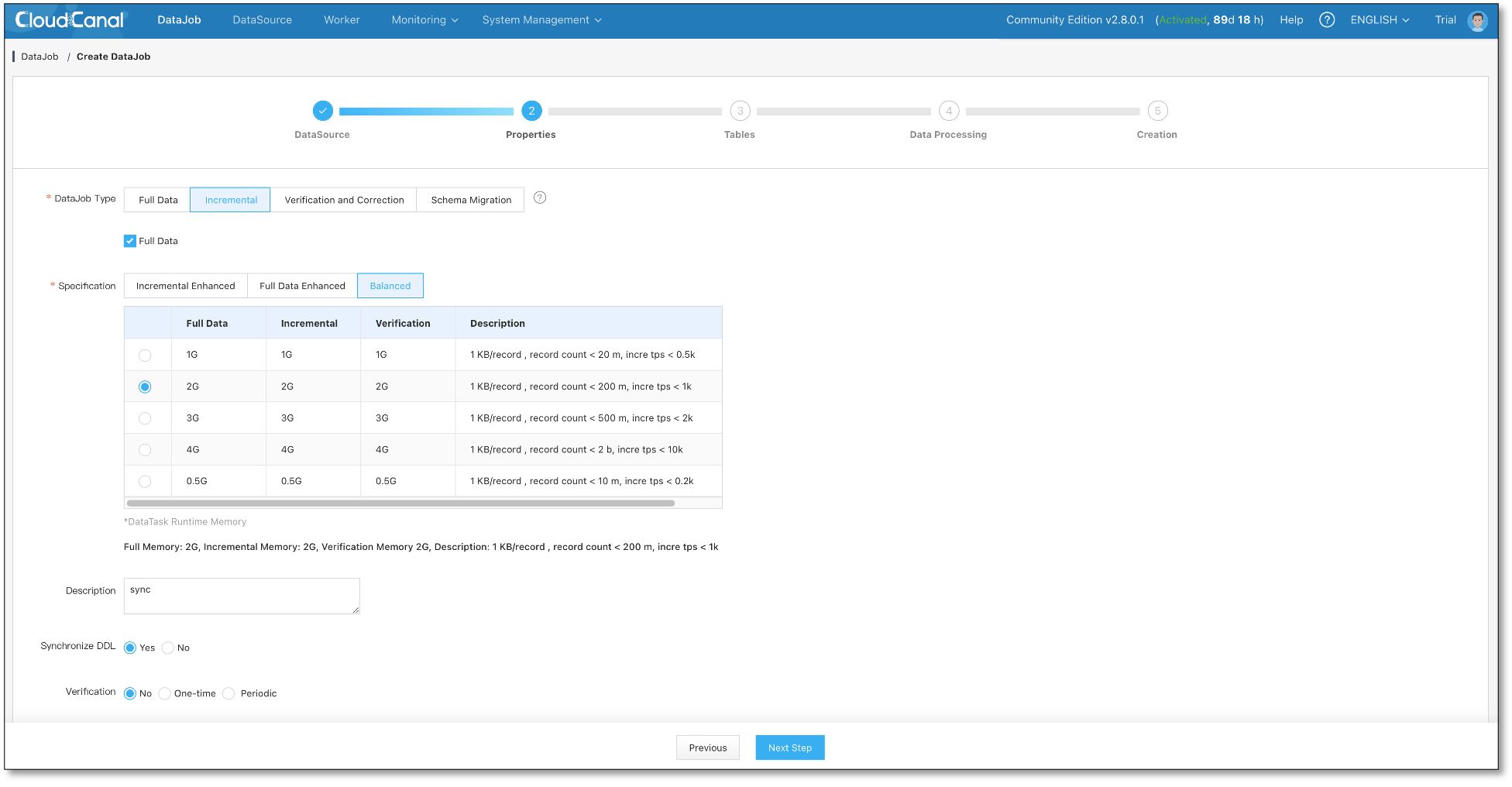Click the Create DataJob breadcrumb text

pos(113,57)
